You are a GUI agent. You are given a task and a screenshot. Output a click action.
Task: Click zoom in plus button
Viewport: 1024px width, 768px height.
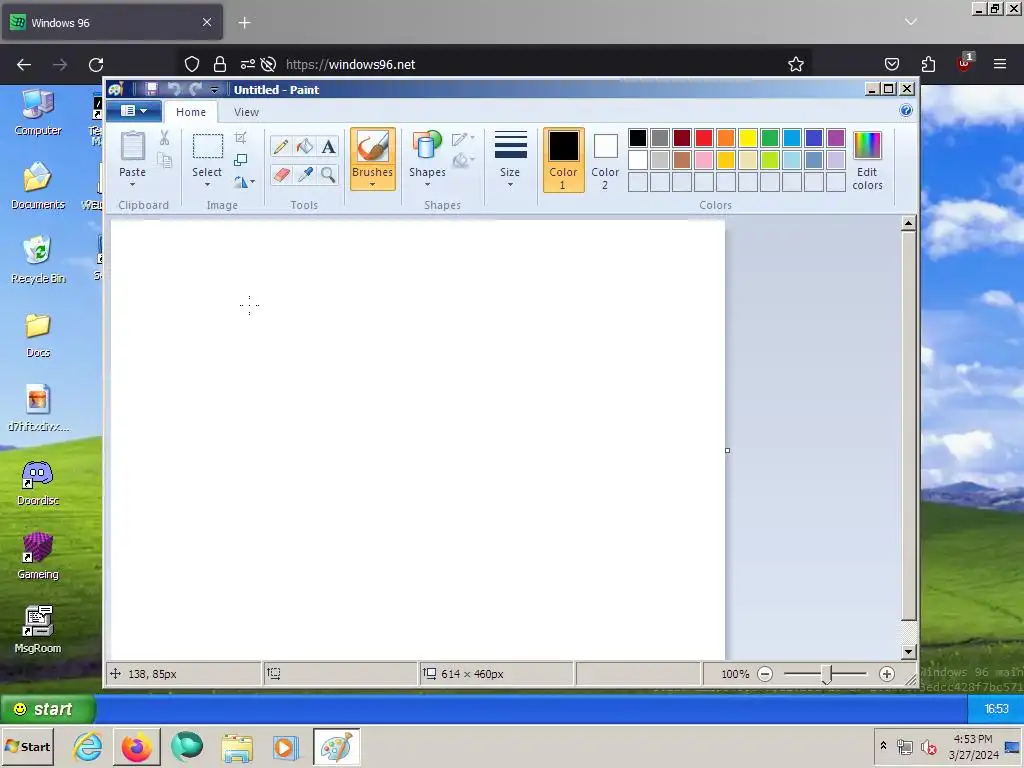(887, 674)
